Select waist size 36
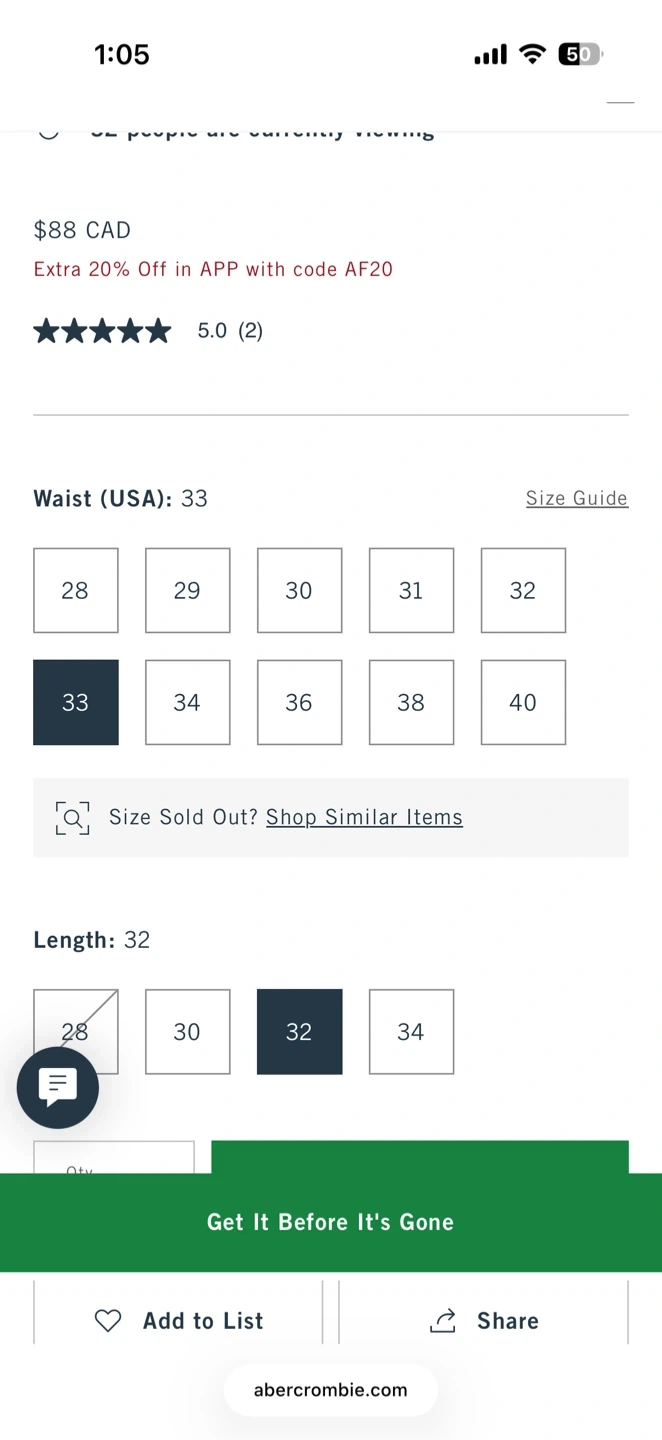662x1440 pixels. [x=299, y=703]
